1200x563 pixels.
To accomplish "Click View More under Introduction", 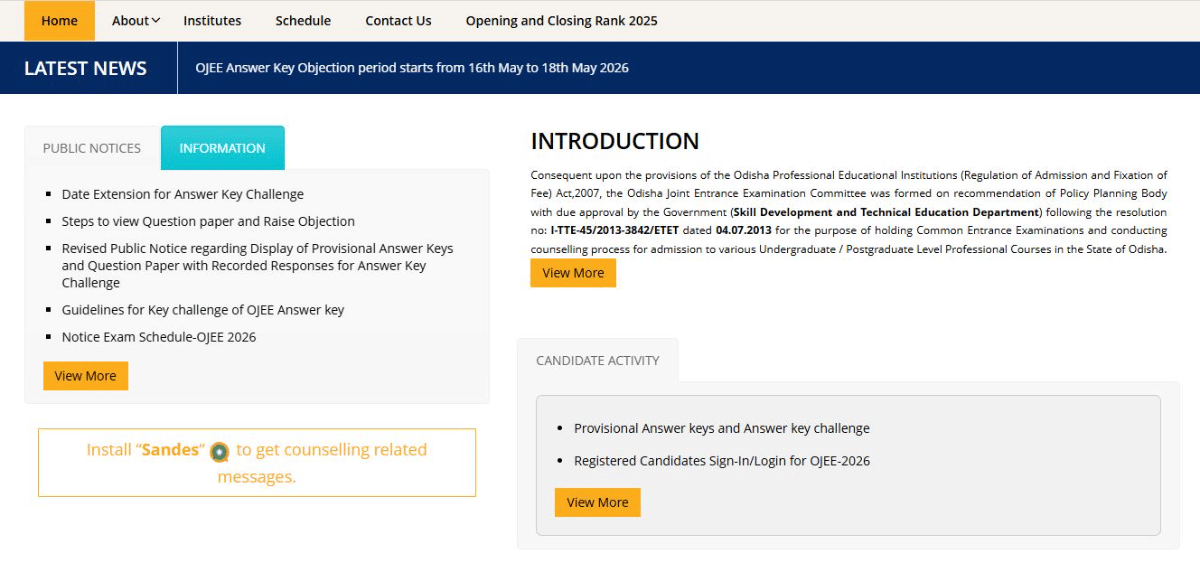I will point(573,273).
